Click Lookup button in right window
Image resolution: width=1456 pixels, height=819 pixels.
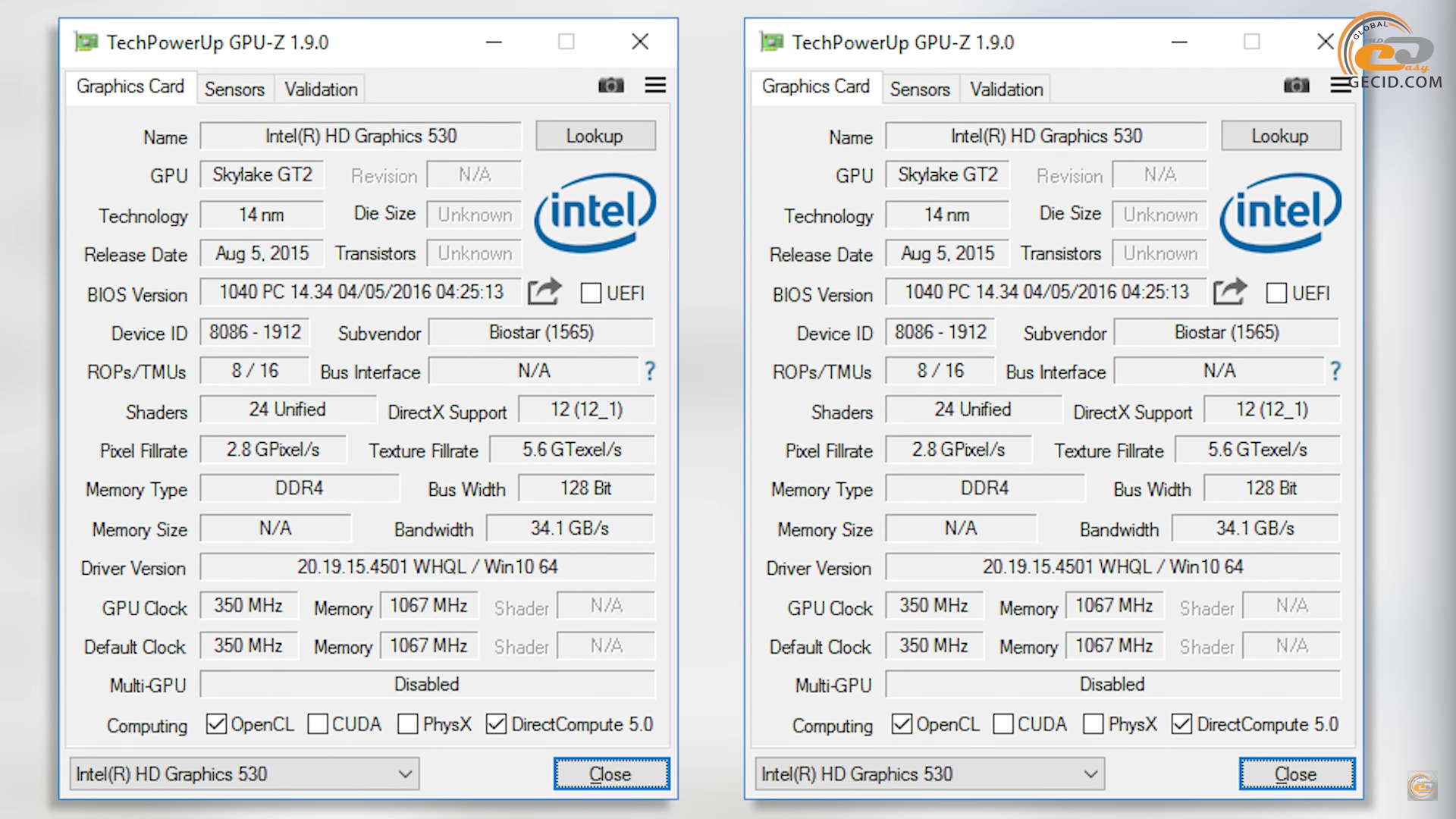coord(1279,136)
